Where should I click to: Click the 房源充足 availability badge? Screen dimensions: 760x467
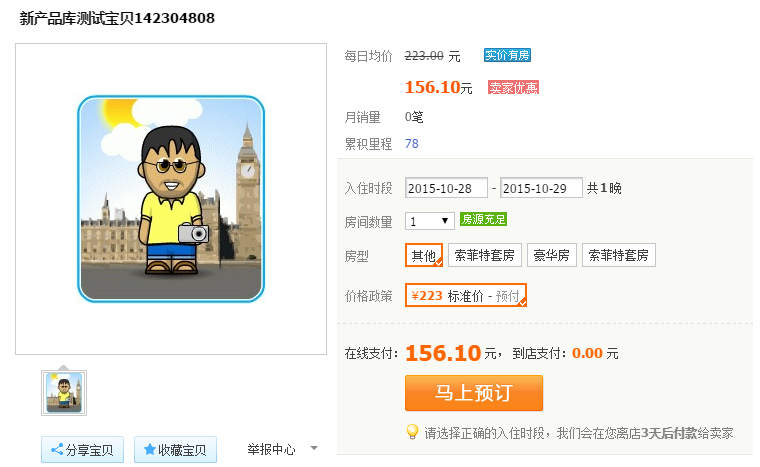(483, 219)
